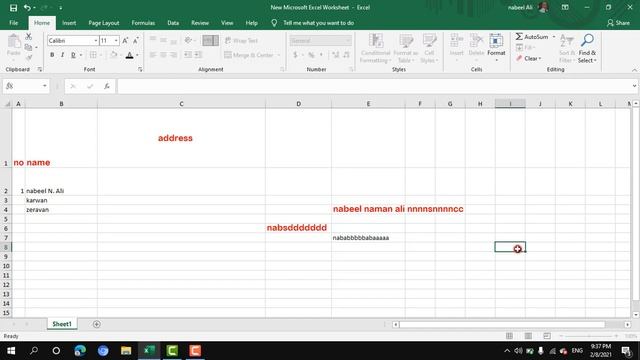
Task: Select cell with 'nabeel naman ali nnnnsnnnncc'
Action: (x=368, y=209)
